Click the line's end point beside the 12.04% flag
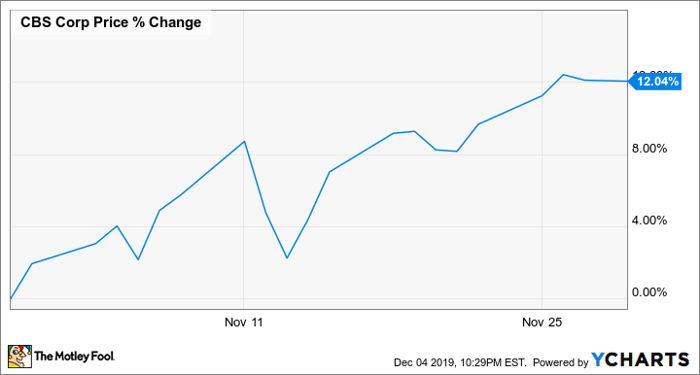Screen dimensions: 700x375 pyautogui.click(x=626, y=81)
